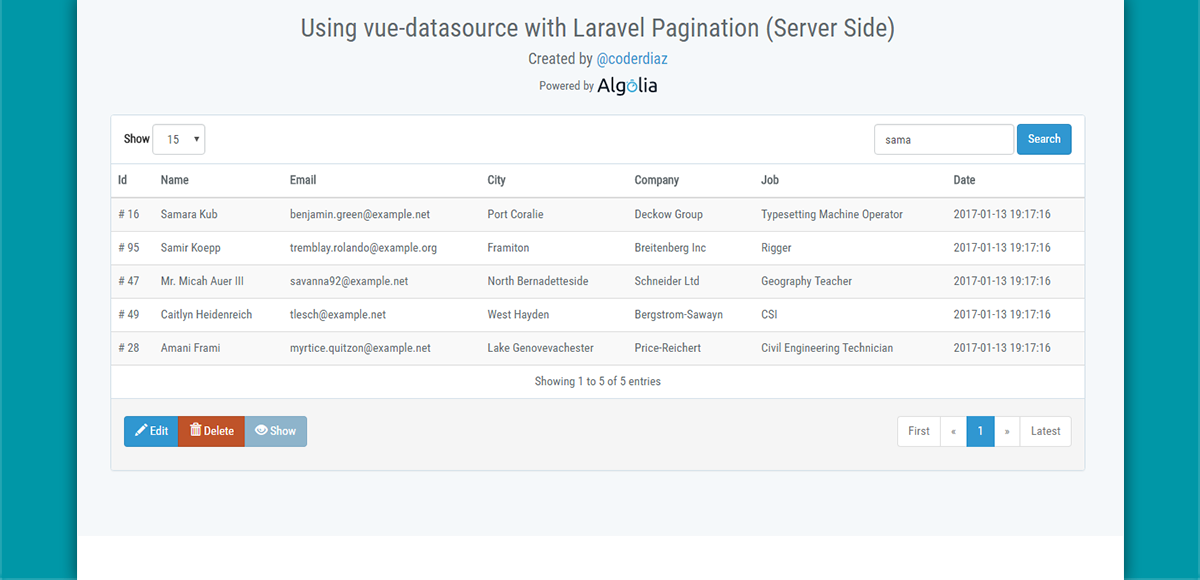Click the Search button
This screenshot has width=1200, height=580.
point(1044,139)
